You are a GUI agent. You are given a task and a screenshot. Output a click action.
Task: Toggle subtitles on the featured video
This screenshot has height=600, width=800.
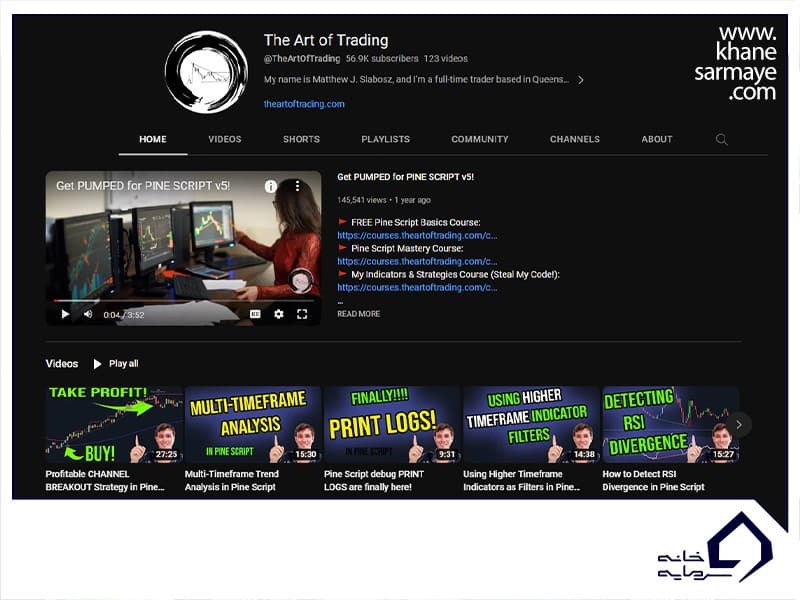coord(255,314)
